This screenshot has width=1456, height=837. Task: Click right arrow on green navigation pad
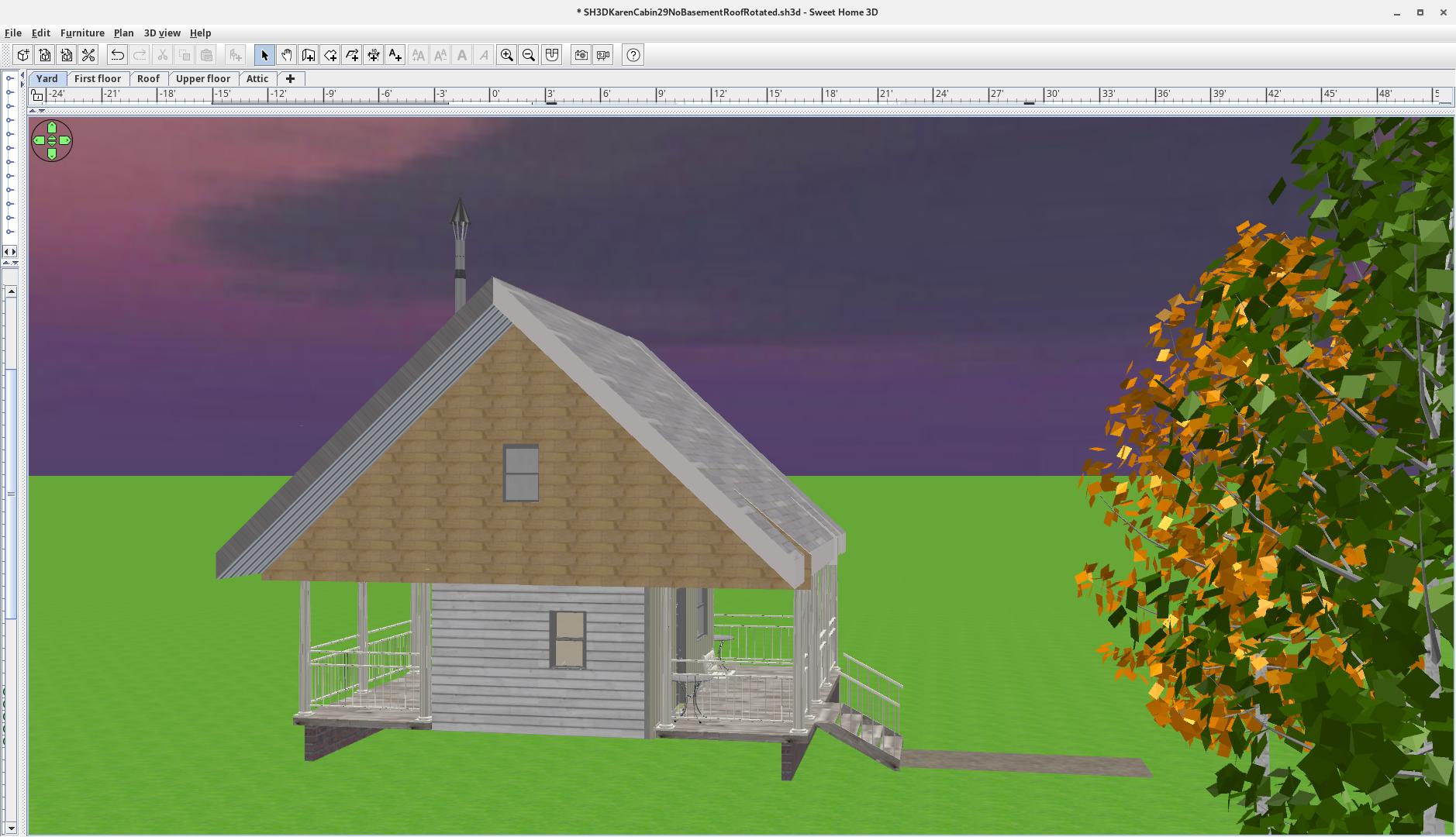click(x=64, y=140)
